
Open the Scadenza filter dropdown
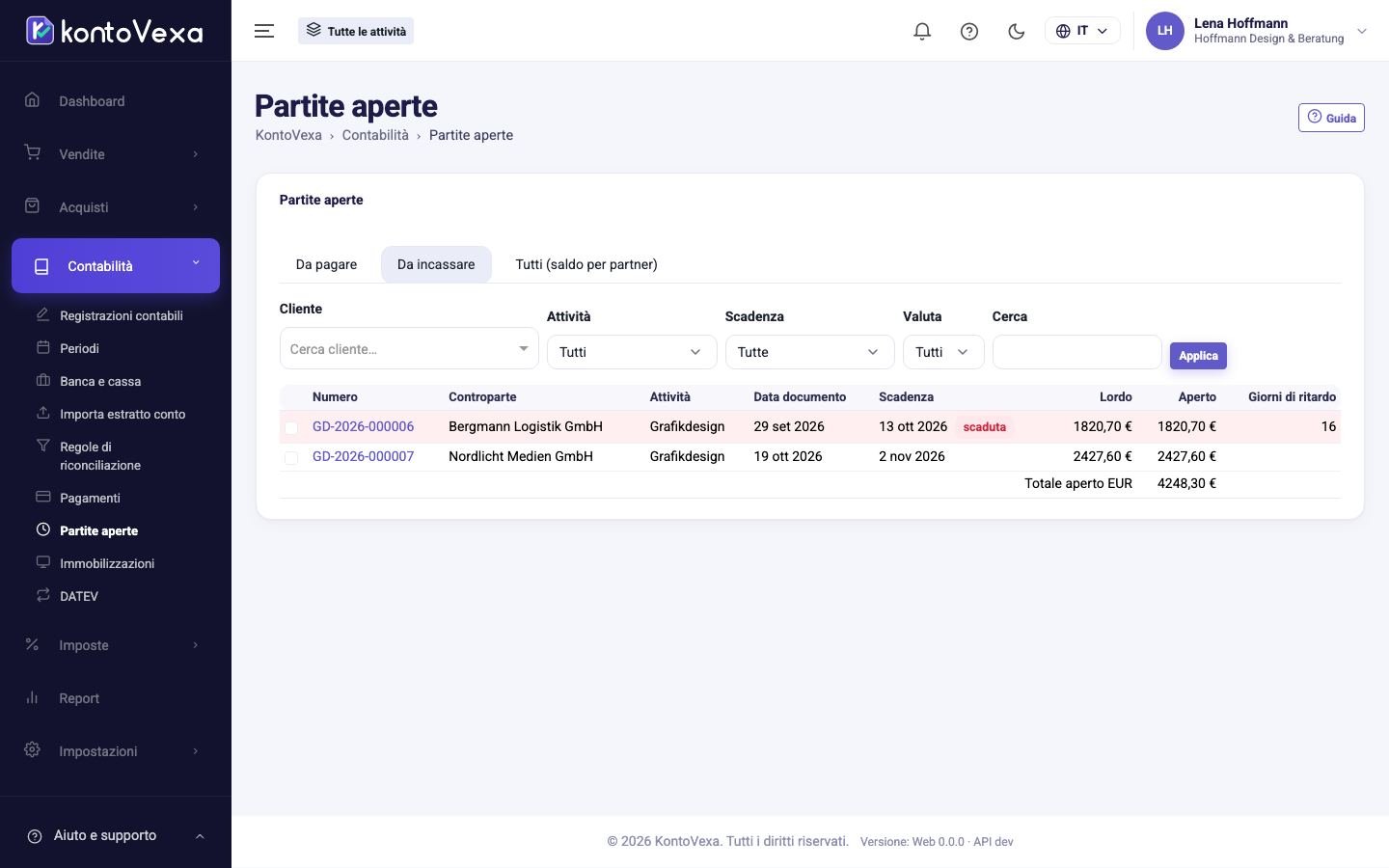pyautogui.click(x=809, y=352)
